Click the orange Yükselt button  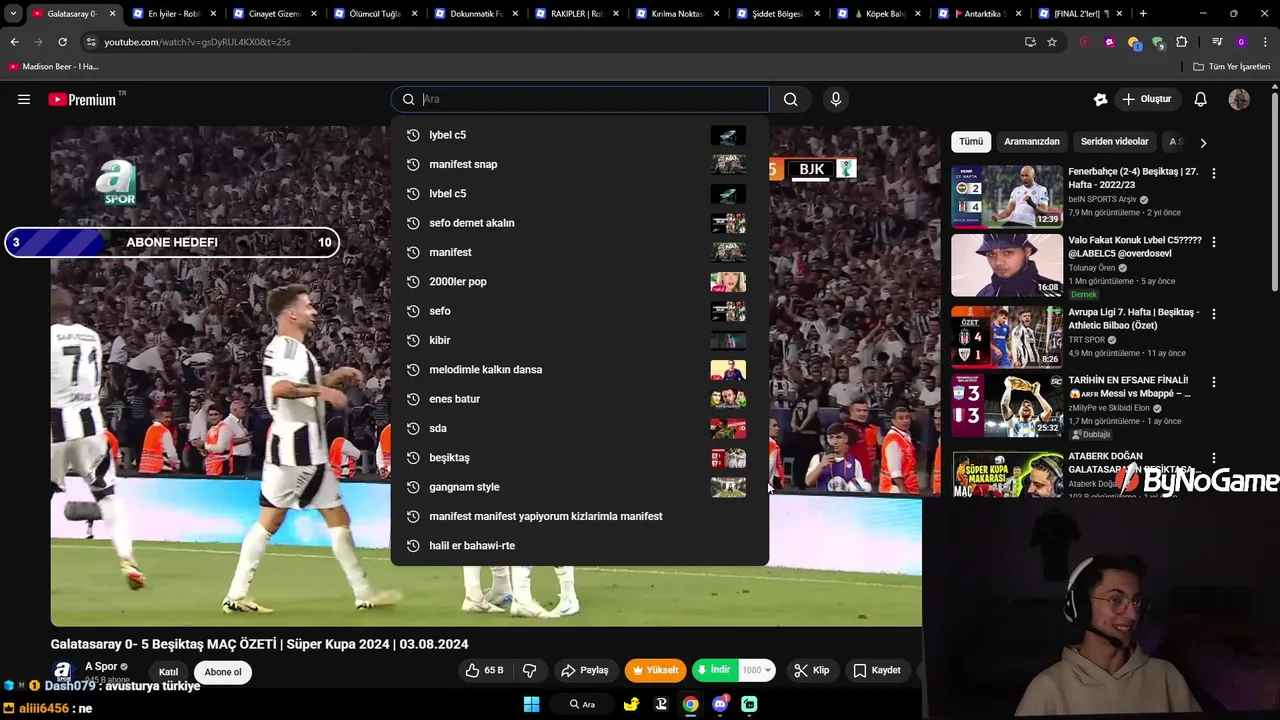click(x=655, y=670)
